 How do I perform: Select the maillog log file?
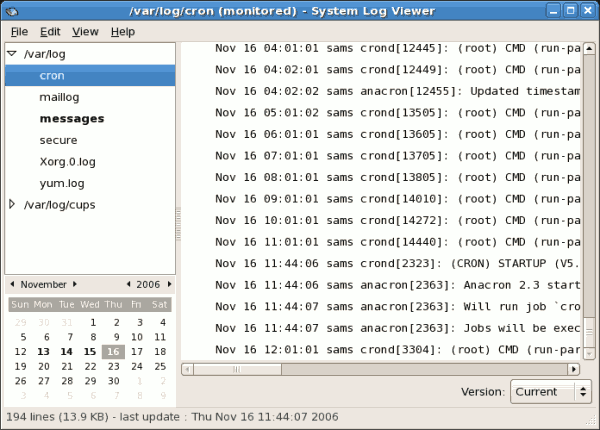59,97
